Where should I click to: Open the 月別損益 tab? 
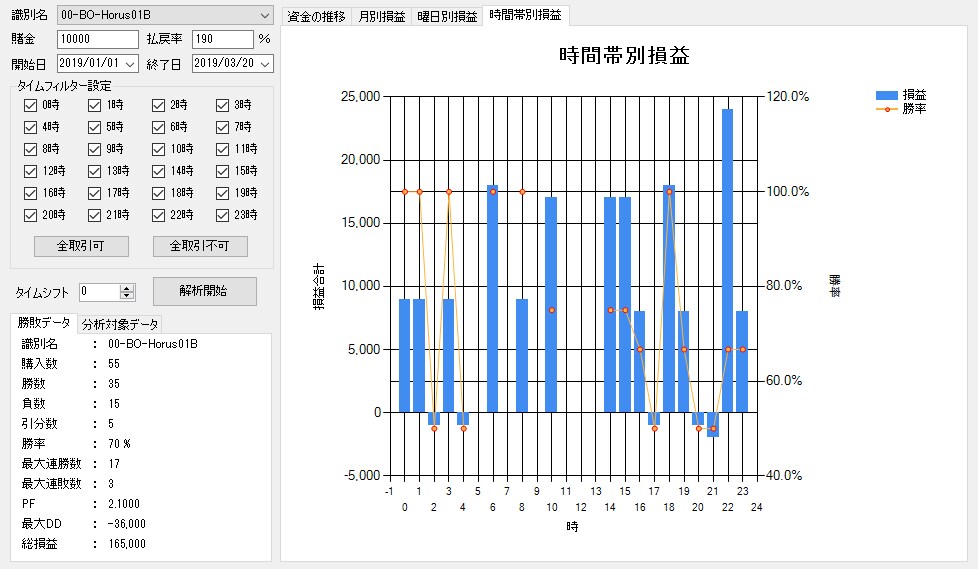[381, 16]
